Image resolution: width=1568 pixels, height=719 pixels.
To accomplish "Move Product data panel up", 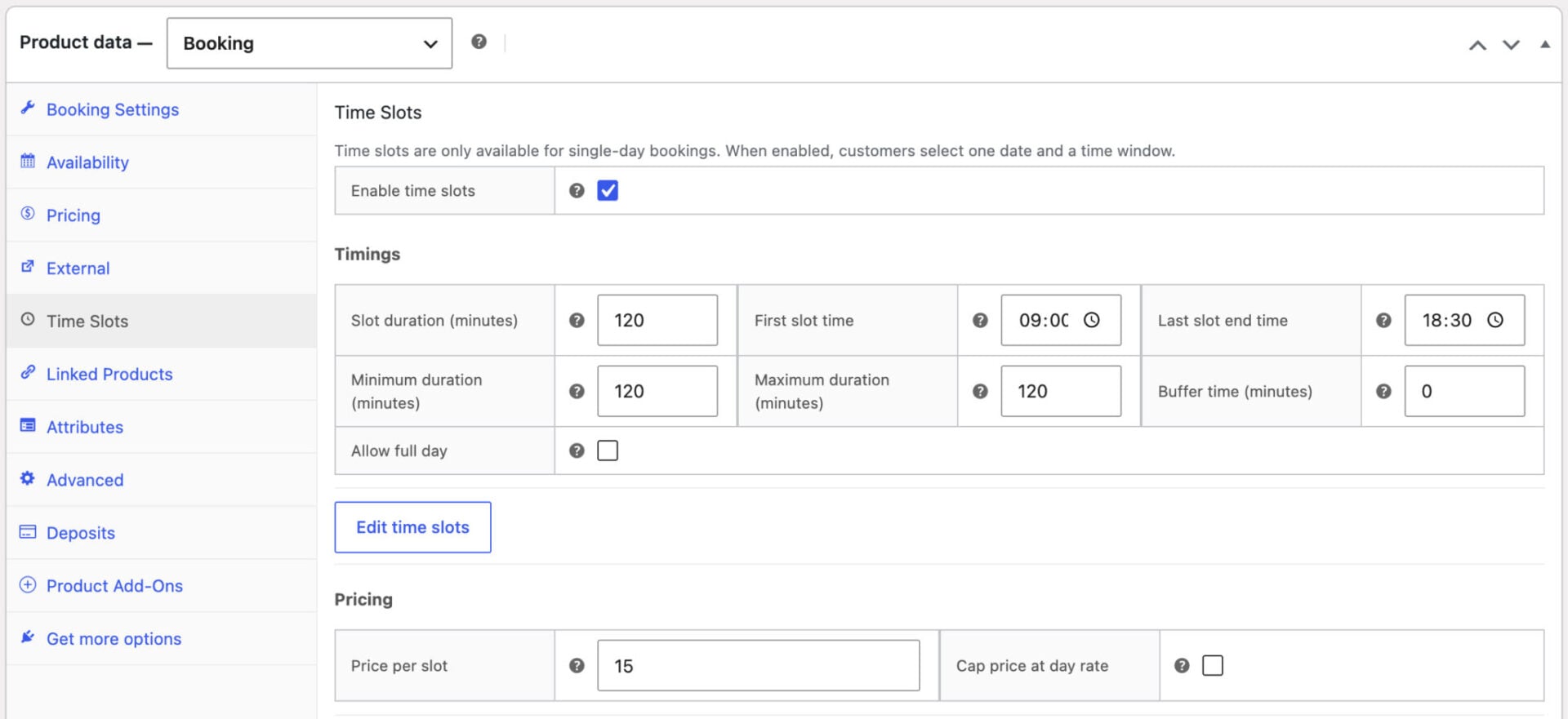I will point(1477,45).
